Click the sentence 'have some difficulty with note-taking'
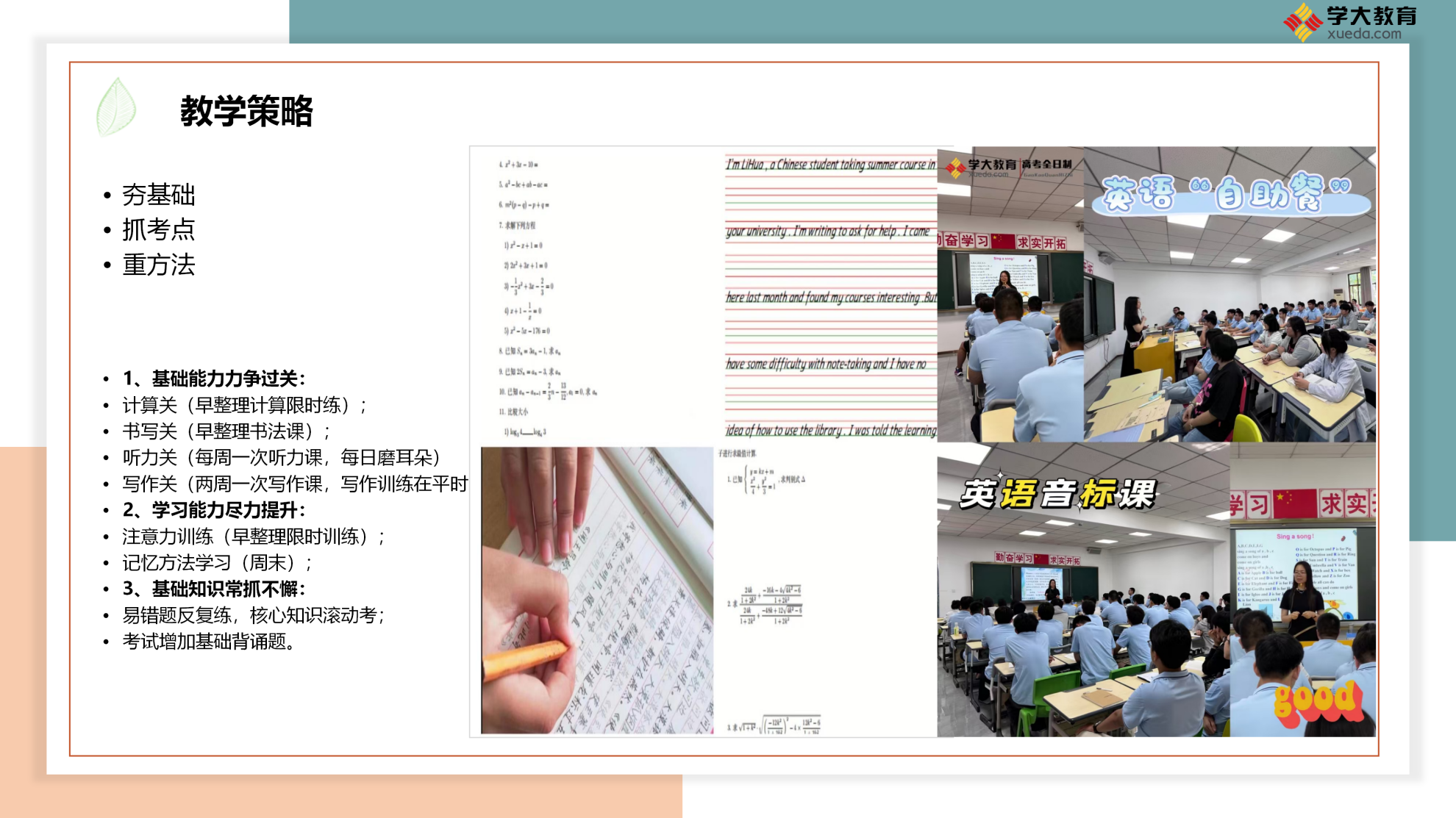The width and height of the screenshot is (1456, 818). point(827,364)
